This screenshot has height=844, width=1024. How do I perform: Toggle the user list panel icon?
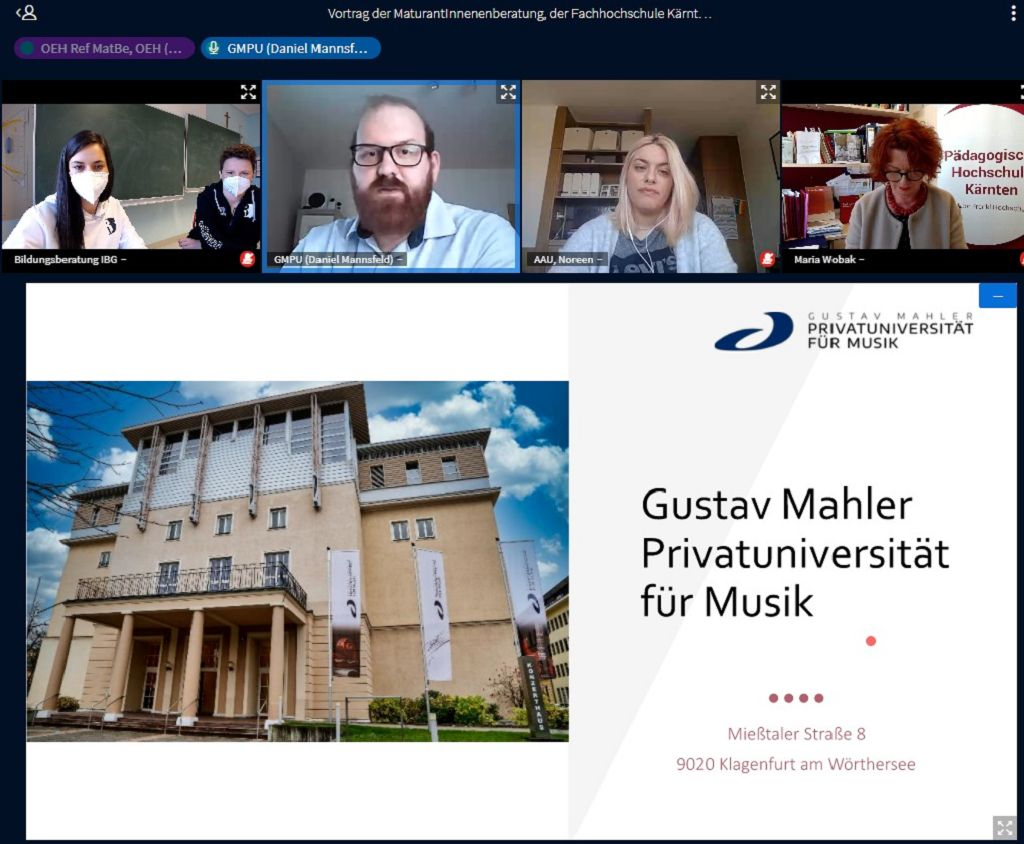point(27,12)
